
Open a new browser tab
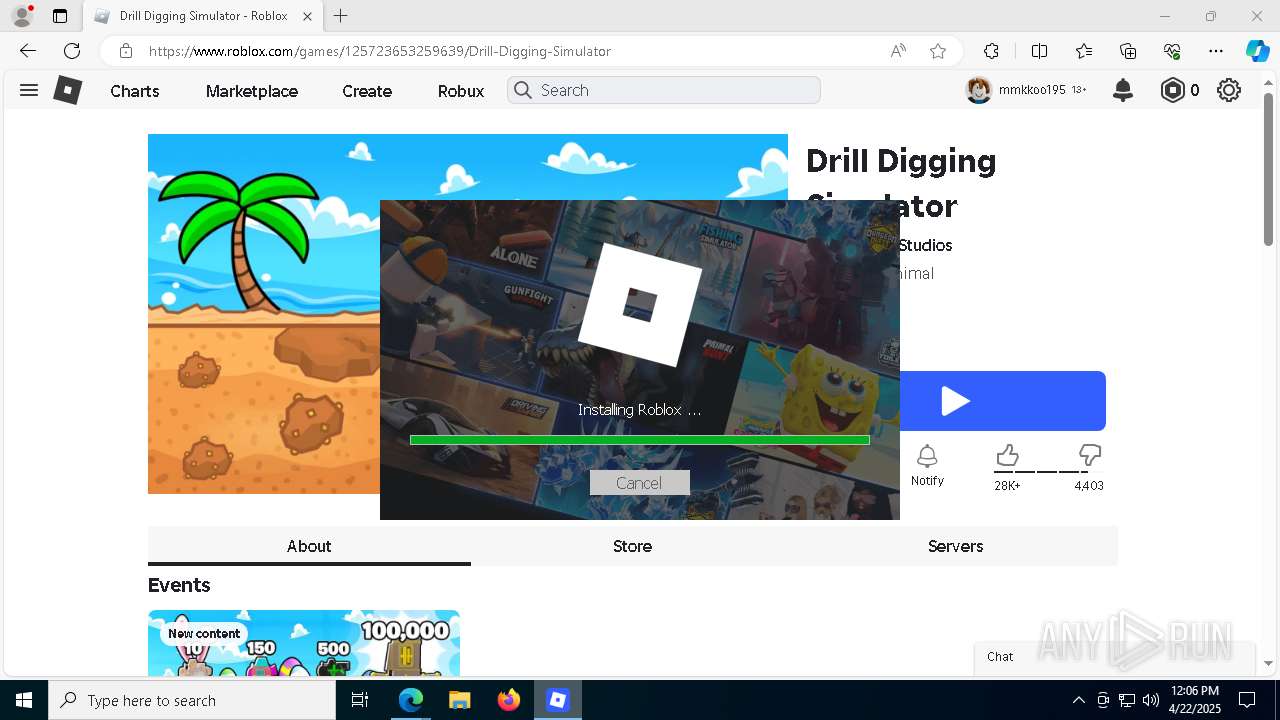[x=340, y=16]
